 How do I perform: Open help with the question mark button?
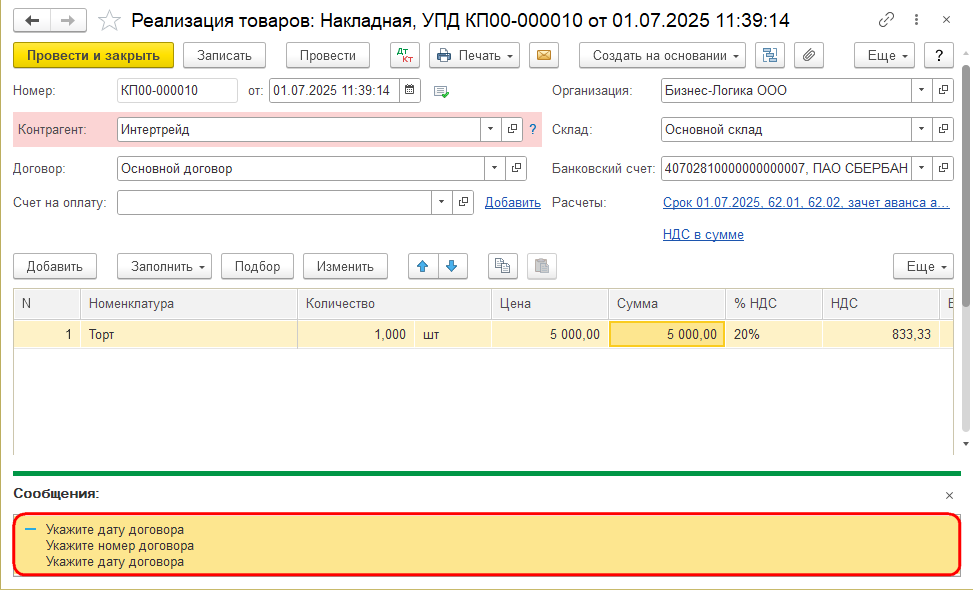click(x=938, y=55)
